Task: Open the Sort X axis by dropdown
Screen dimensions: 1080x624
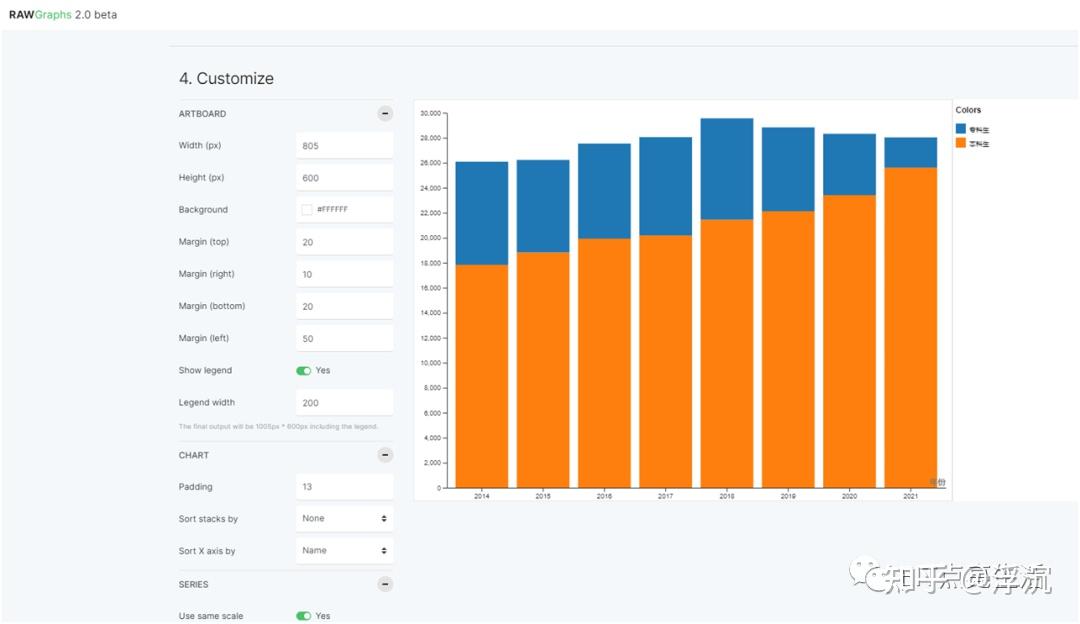Action: tap(344, 550)
